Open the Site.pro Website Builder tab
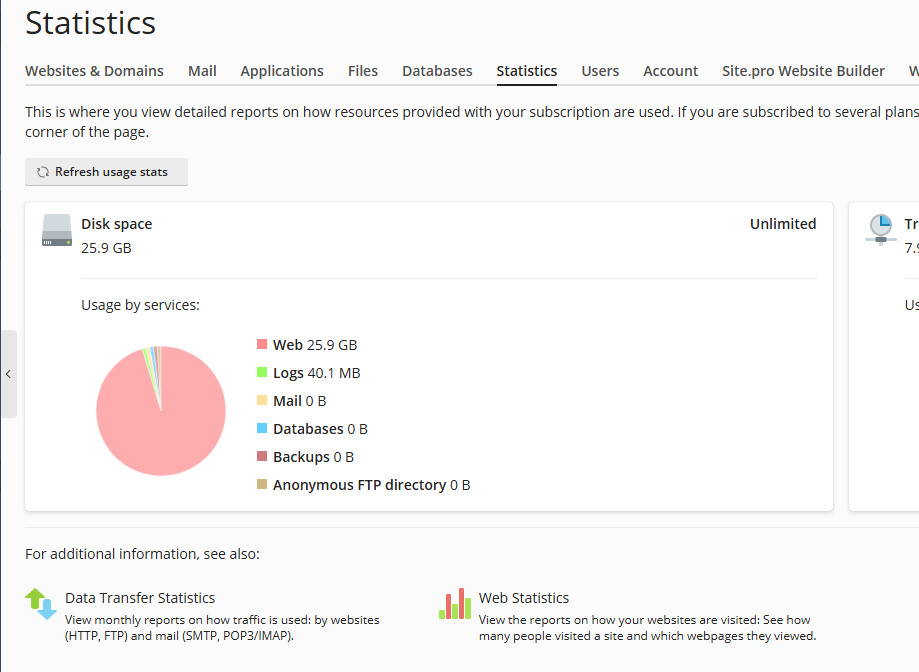Image resolution: width=919 pixels, height=672 pixels. click(x=803, y=71)
